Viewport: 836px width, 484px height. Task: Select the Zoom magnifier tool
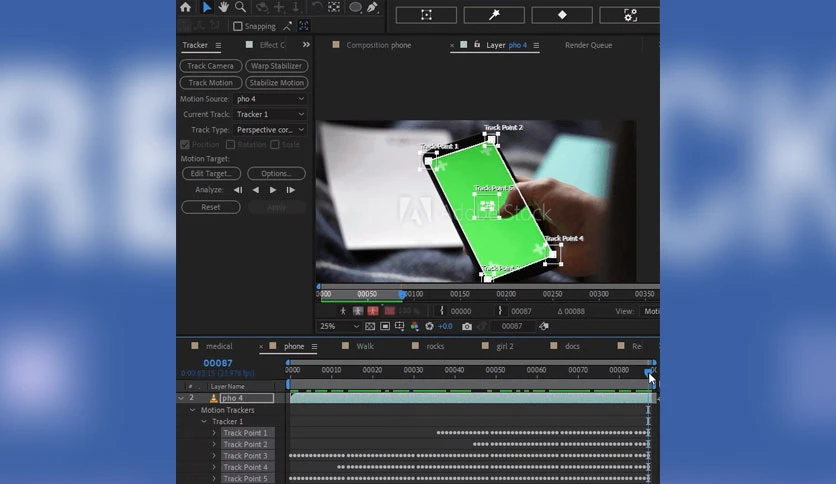tap(240, 7)
